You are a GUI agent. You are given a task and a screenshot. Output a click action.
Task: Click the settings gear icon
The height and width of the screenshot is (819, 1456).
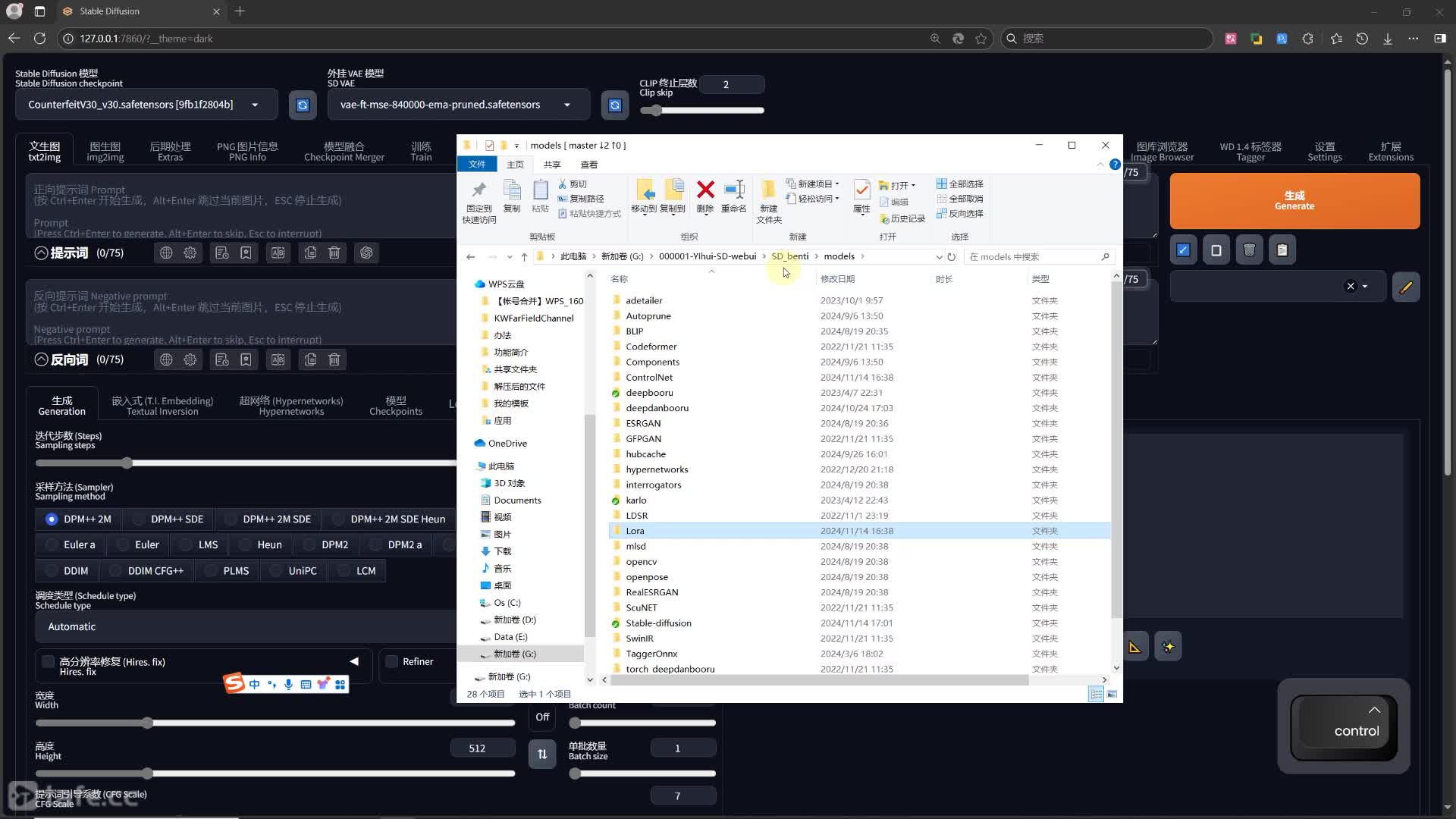(x=190, y=253)
